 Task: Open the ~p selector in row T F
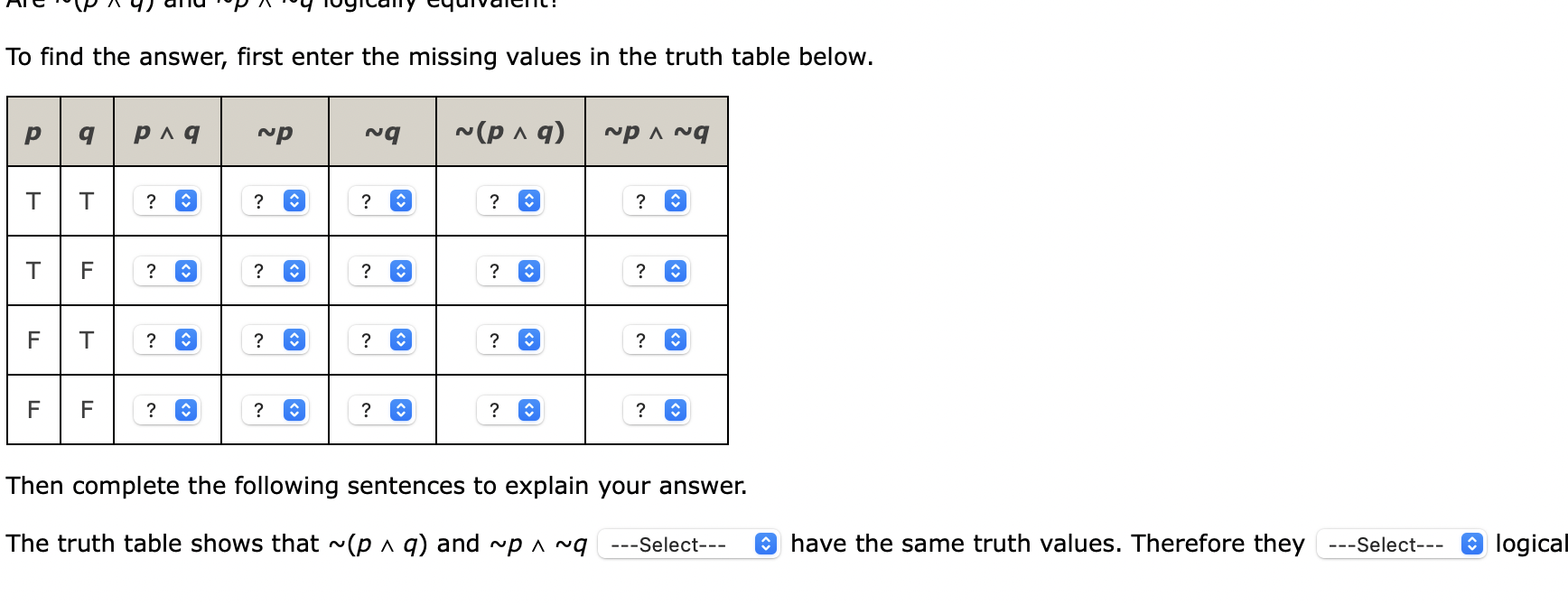pyautogui.click(x=275, y=270)
